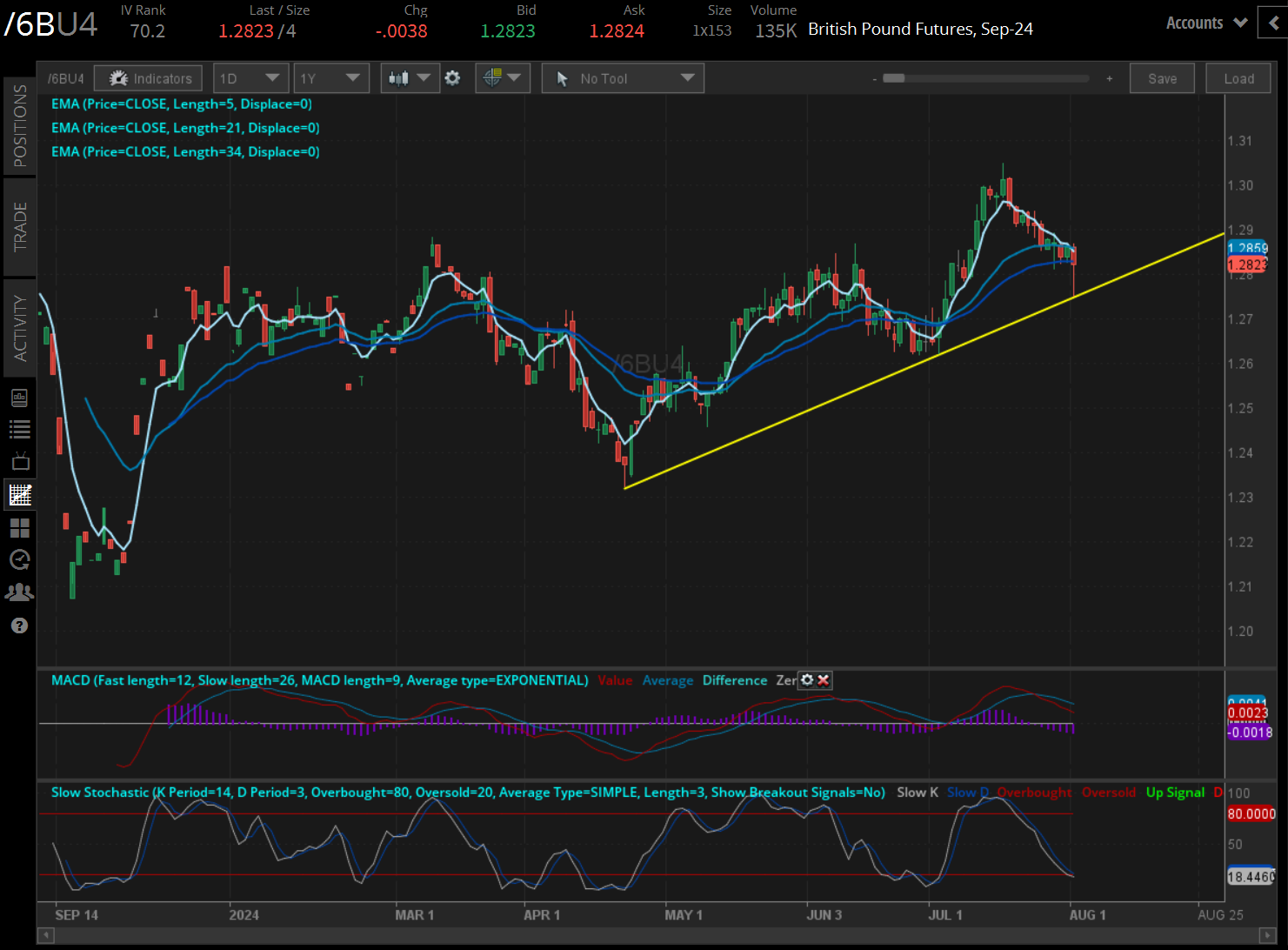Click the chart zoom slider handle
The width and height of the screenshot is (1288, 950).
[893, 78]
